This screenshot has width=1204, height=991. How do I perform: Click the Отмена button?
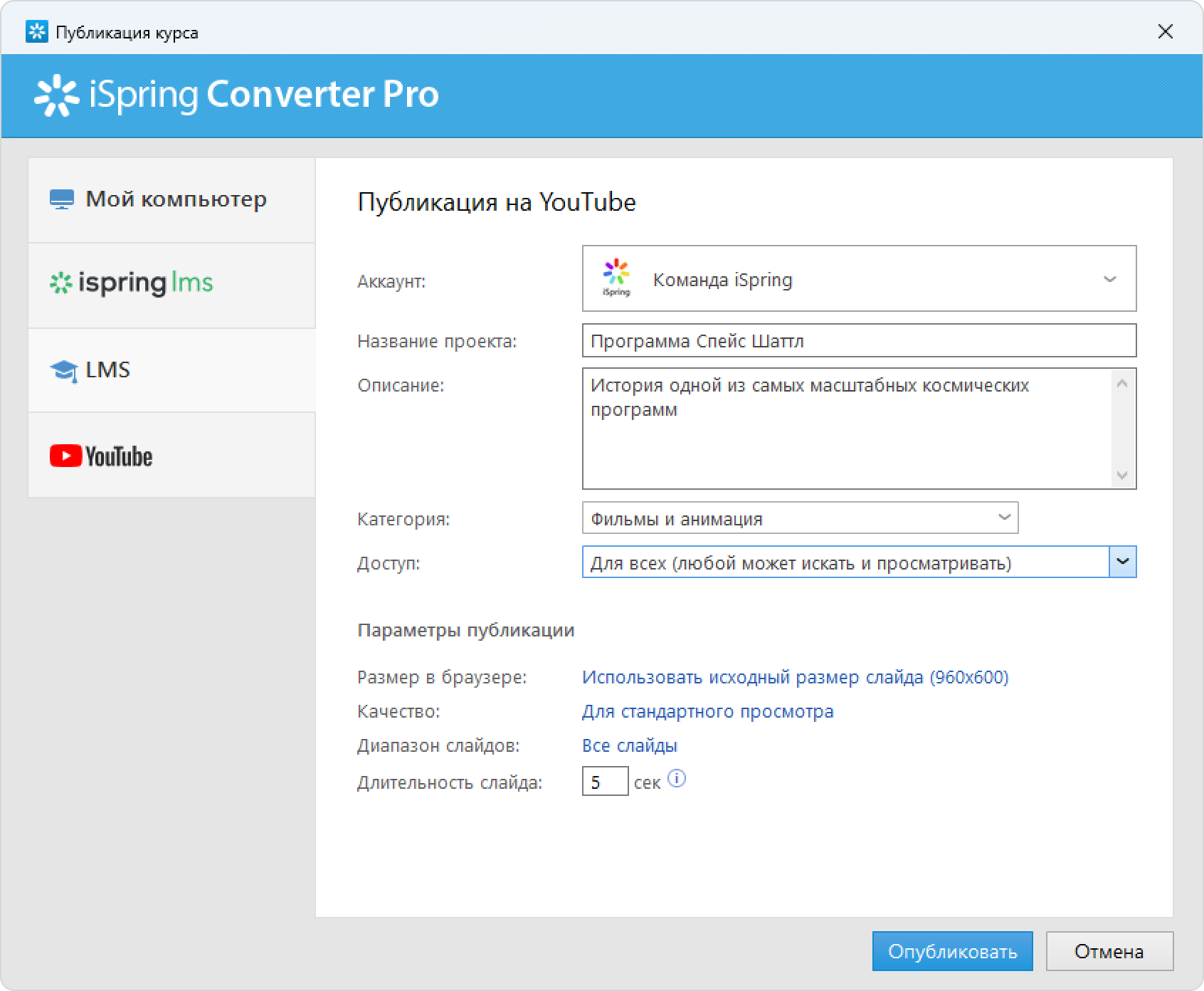tap(1109, 951)
